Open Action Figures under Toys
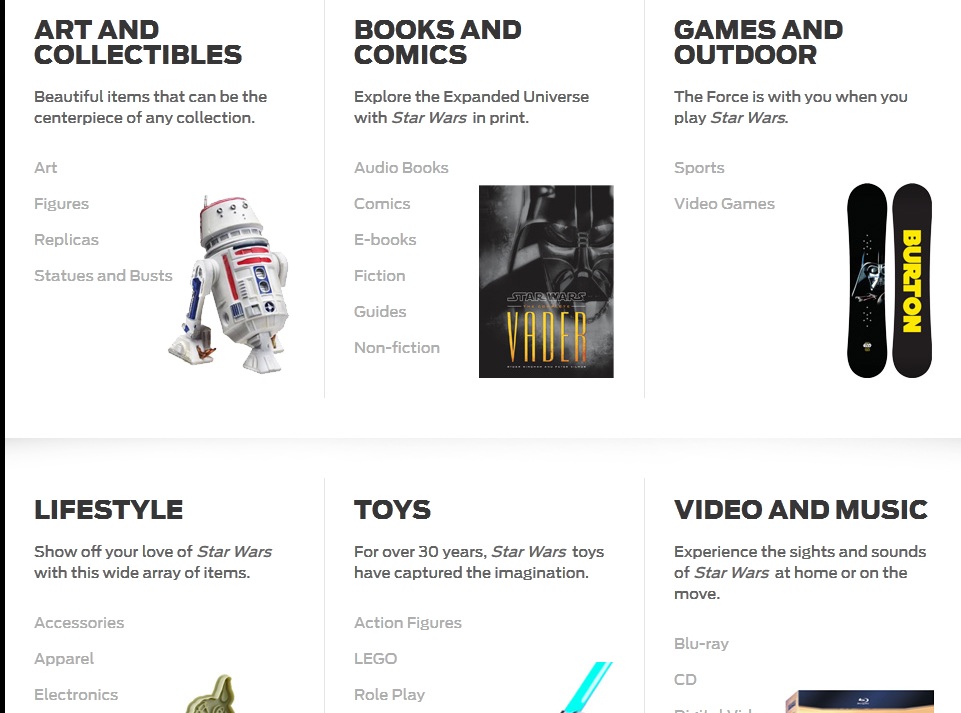This screenshot has height=713, width=961. [x=408, y=623]
